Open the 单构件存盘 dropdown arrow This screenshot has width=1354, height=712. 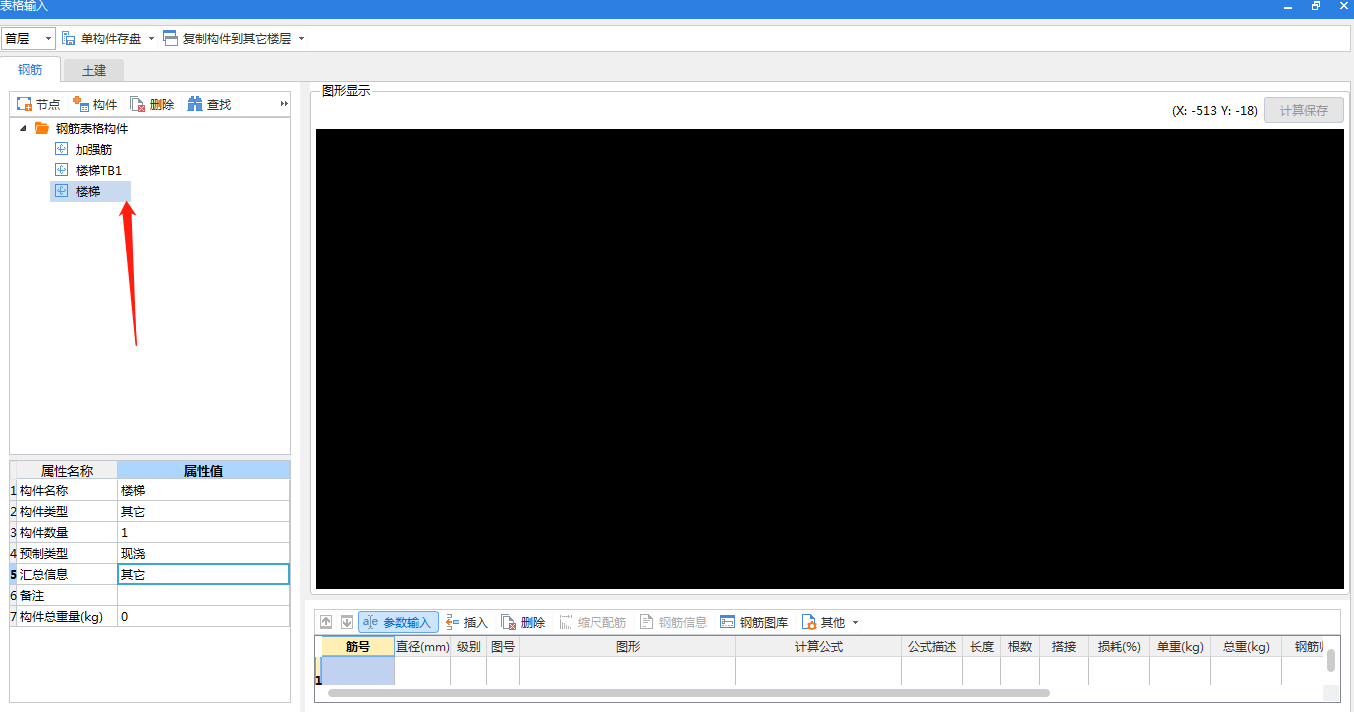pos(151,39)
